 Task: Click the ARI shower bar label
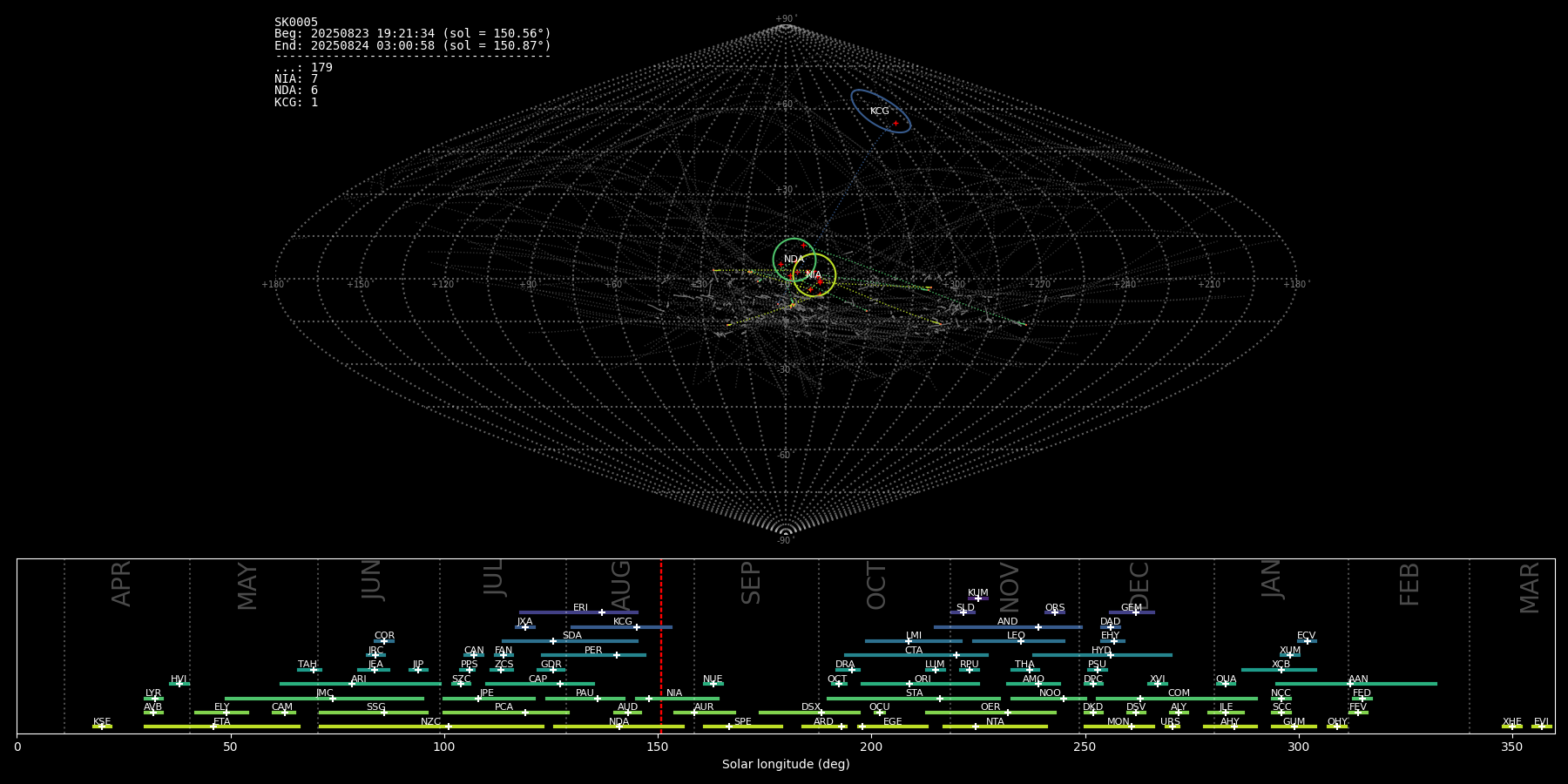[358, 679]
